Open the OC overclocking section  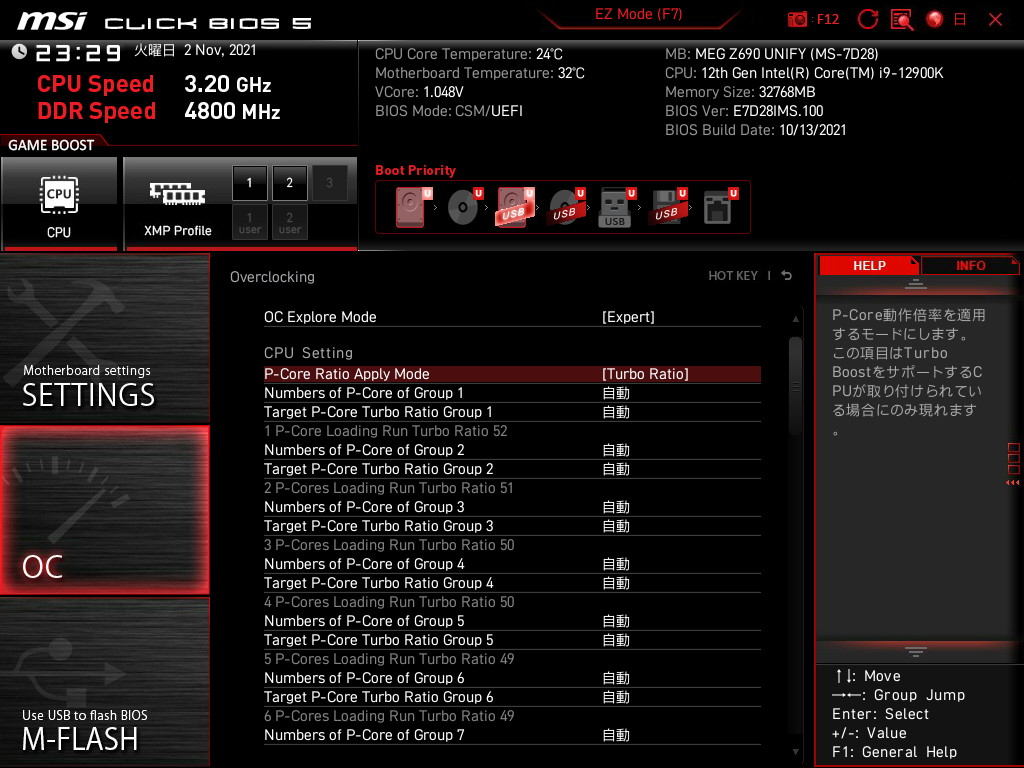104,510
